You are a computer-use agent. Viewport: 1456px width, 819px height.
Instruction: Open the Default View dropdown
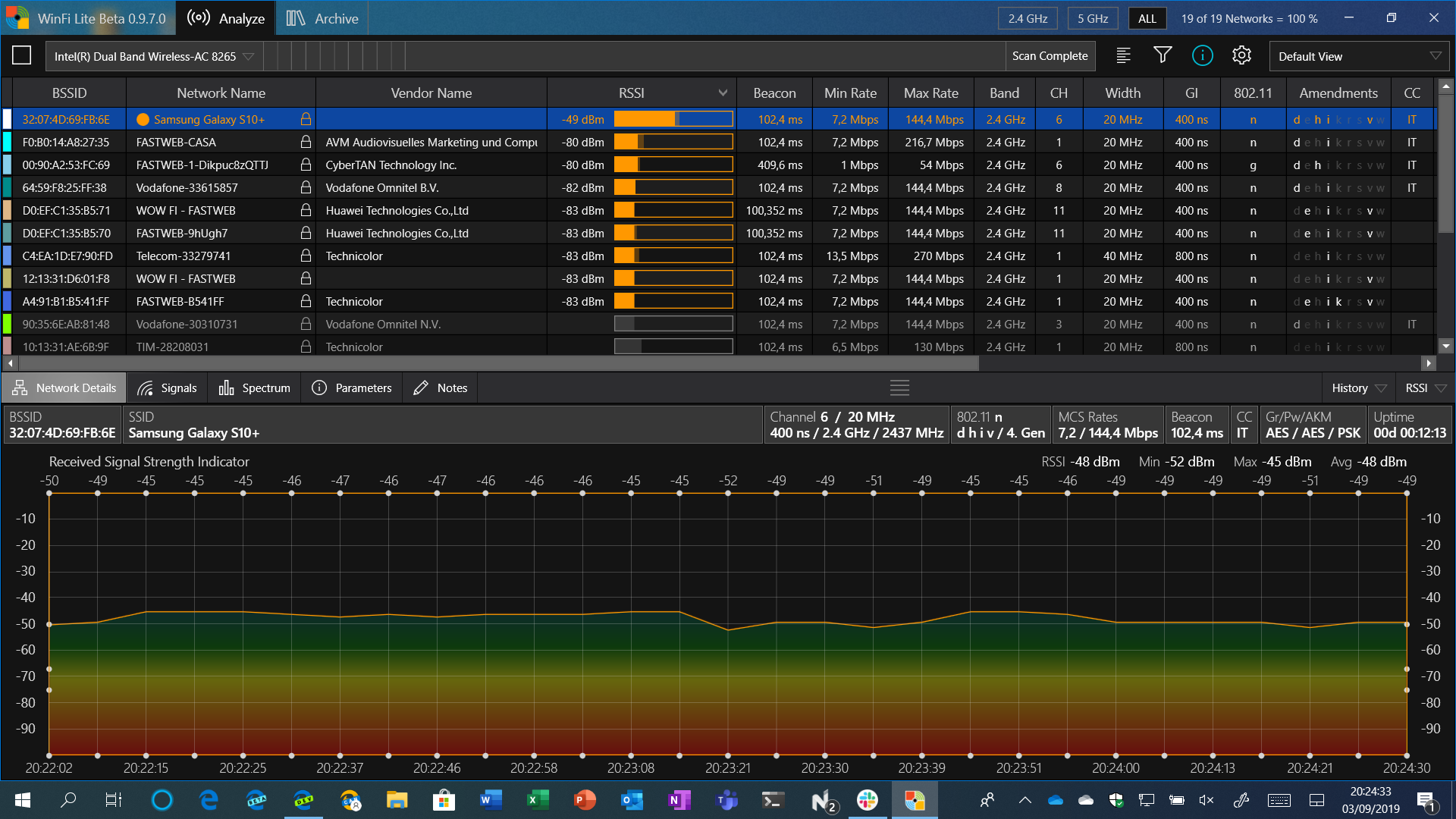[x=1359, y=56]
